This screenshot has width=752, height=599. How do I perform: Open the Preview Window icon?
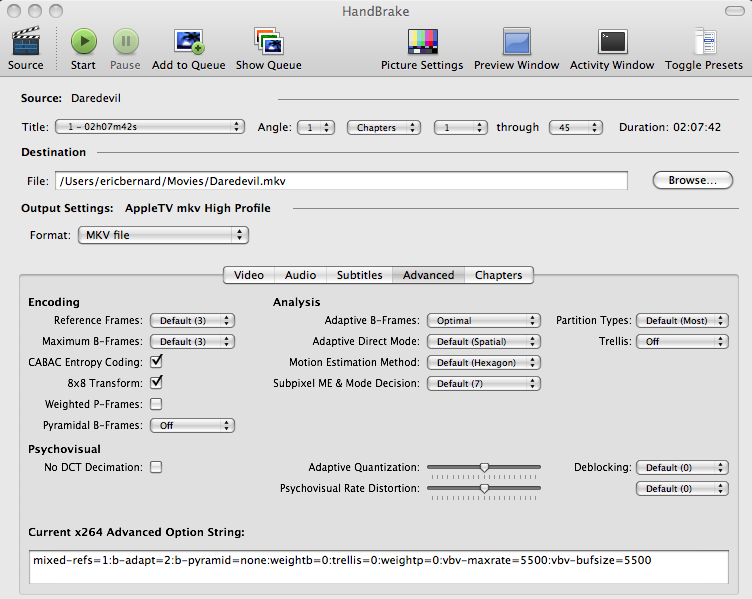(x=517, y=41)
